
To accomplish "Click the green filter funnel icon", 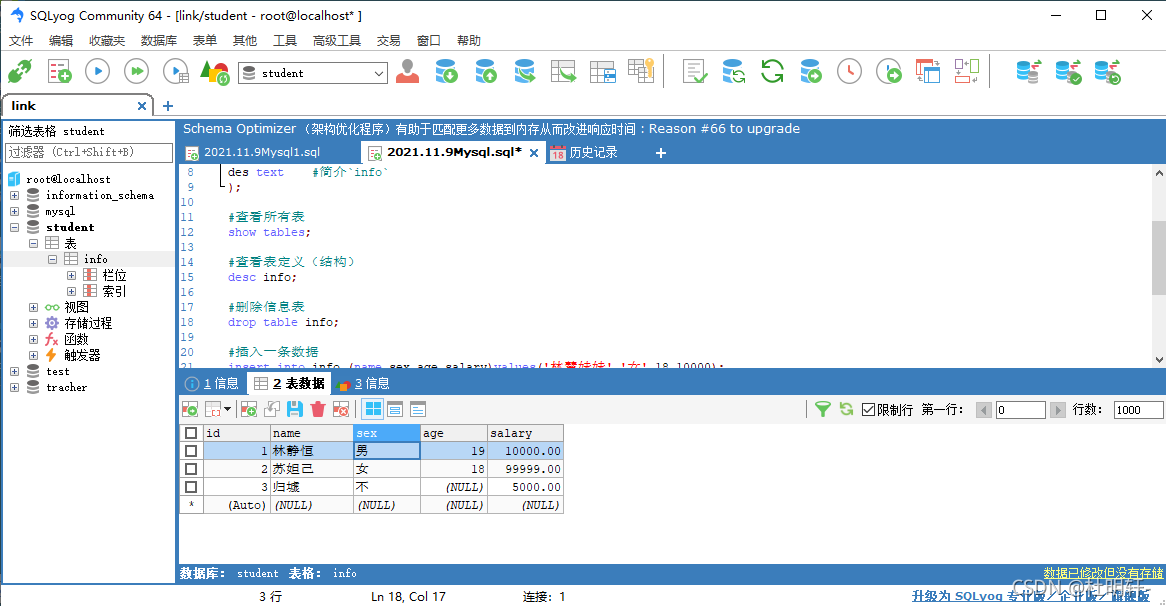I will (x=822, y=409).
